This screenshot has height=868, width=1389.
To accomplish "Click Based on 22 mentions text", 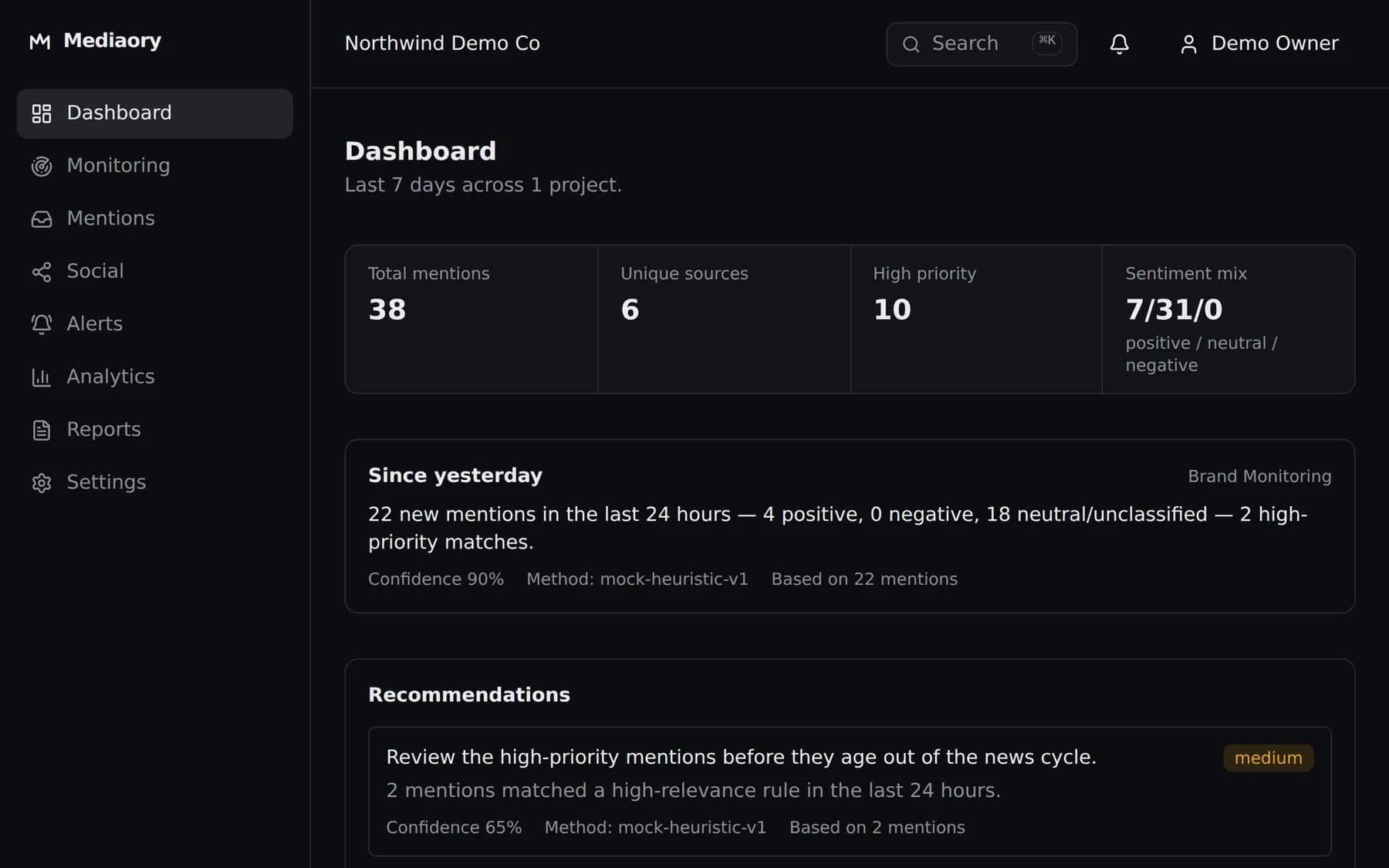I will click(x=864, y=579).
